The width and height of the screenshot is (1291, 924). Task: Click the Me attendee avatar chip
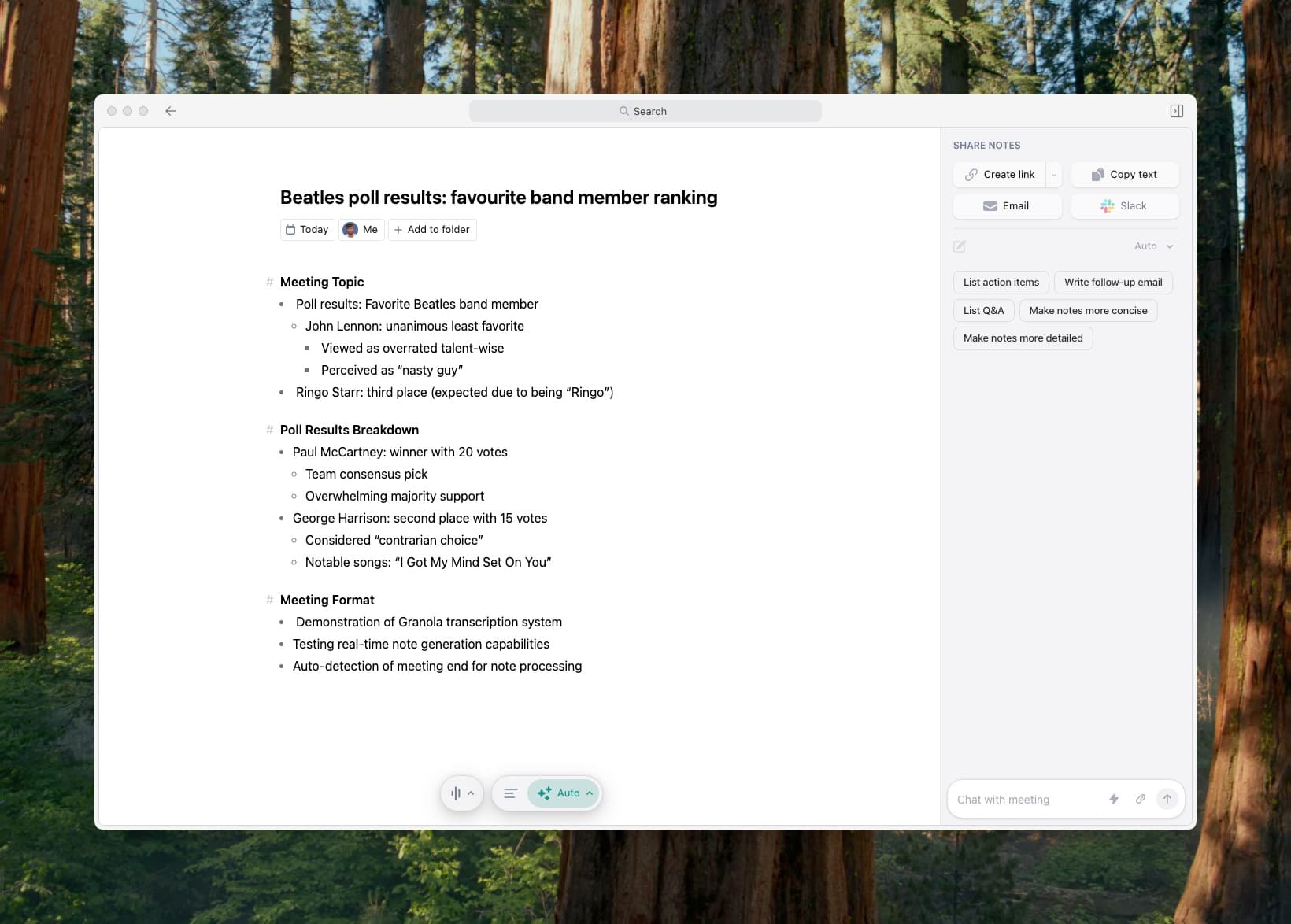tap(361, 230)
